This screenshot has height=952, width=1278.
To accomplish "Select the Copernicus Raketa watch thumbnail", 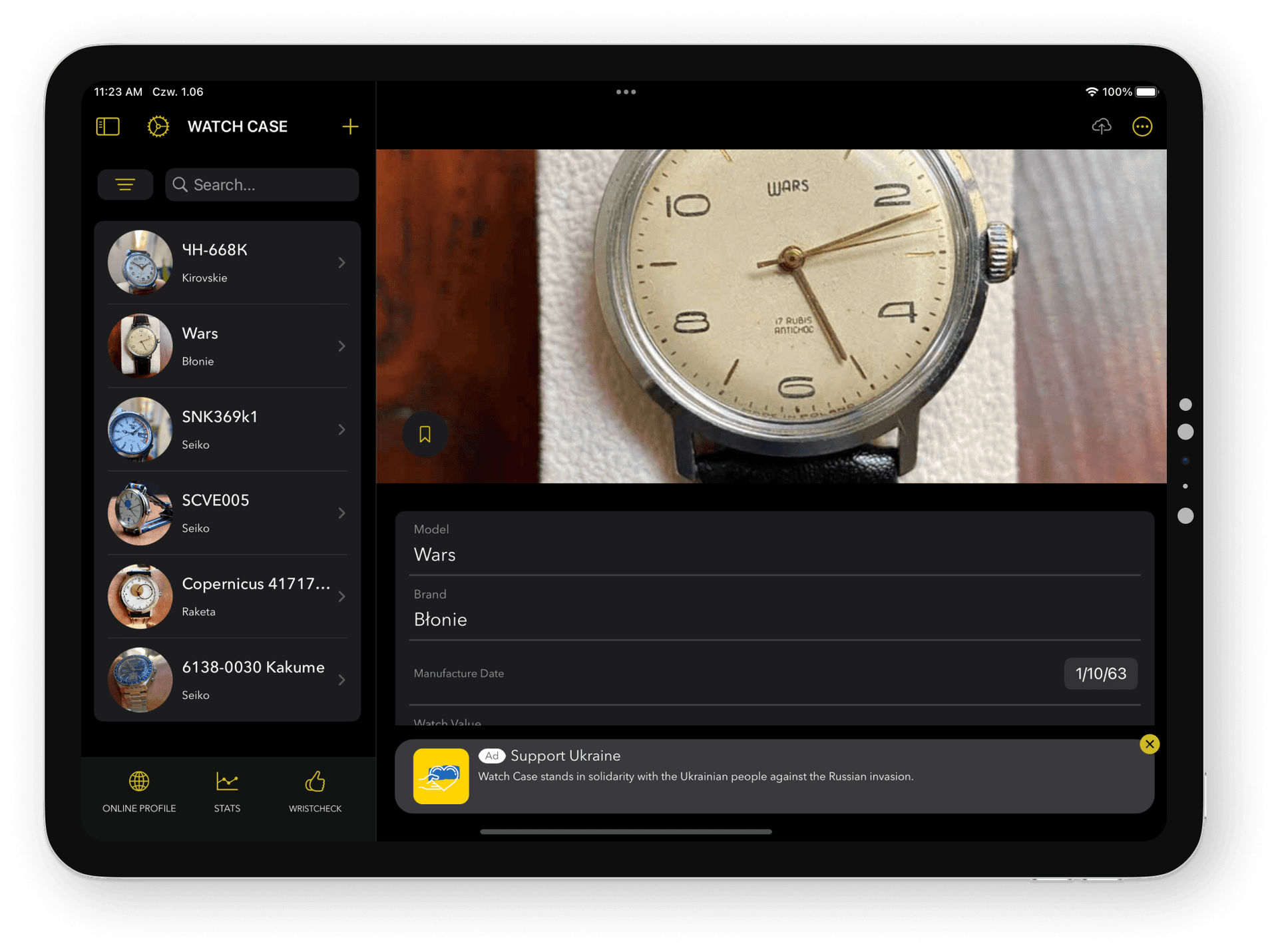I will coord(140,596).
